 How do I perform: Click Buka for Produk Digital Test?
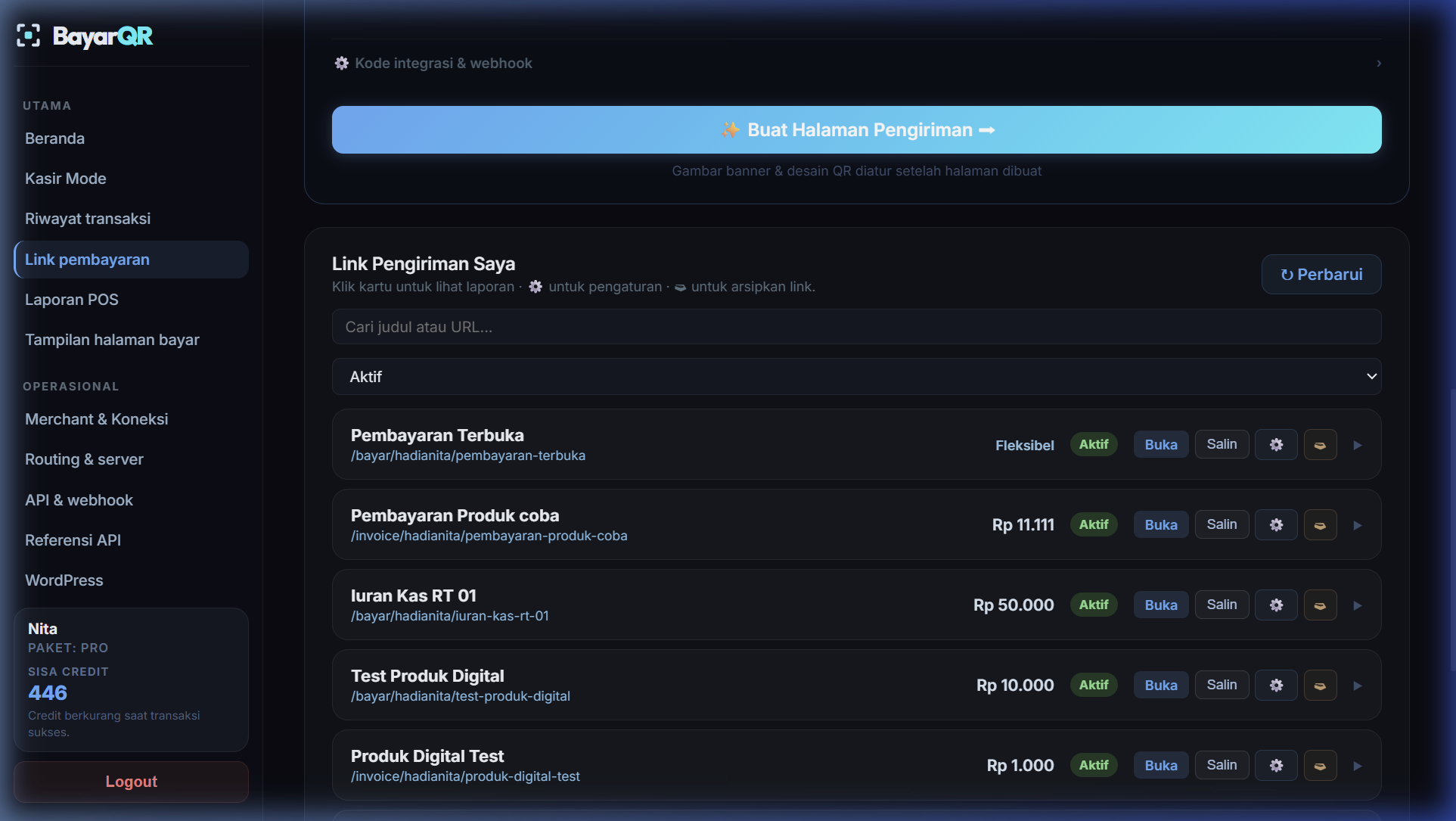(1160, 766)
